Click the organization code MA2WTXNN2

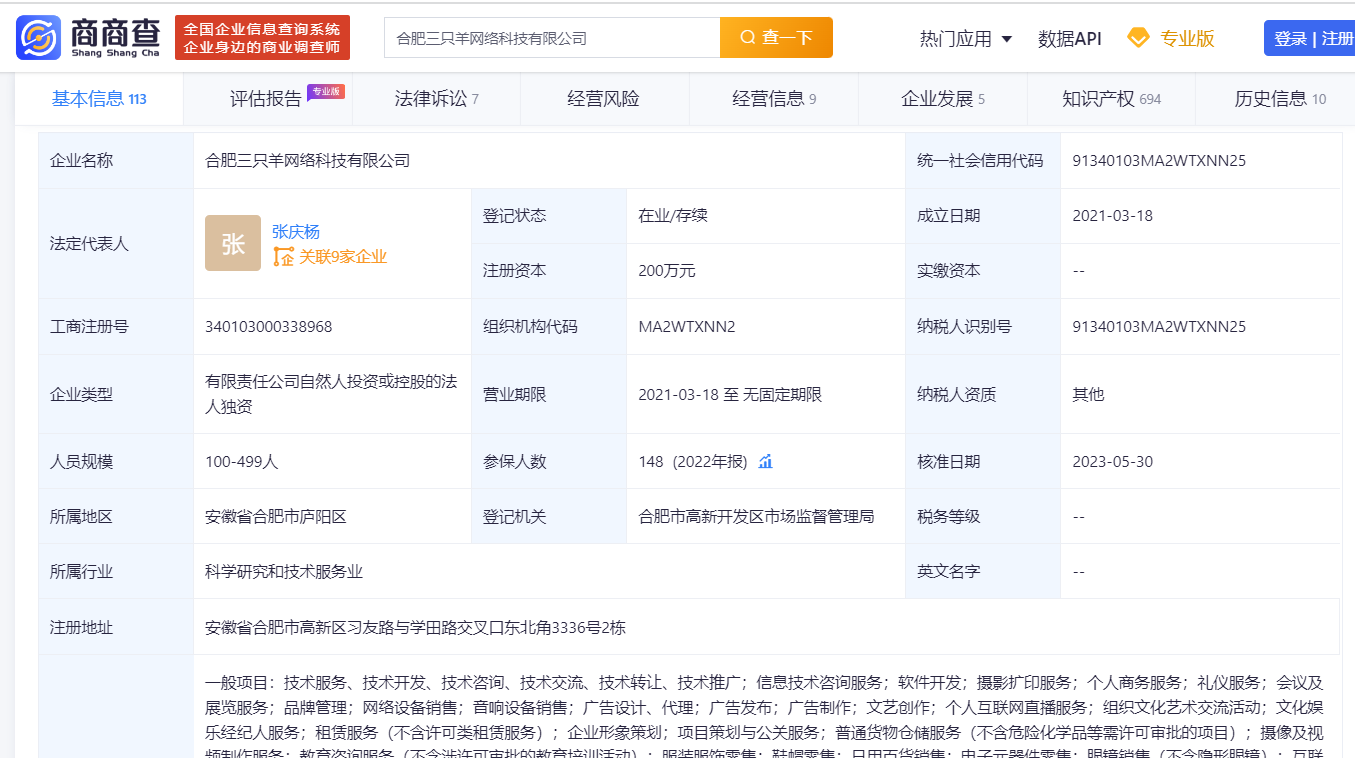coord(686,326)
